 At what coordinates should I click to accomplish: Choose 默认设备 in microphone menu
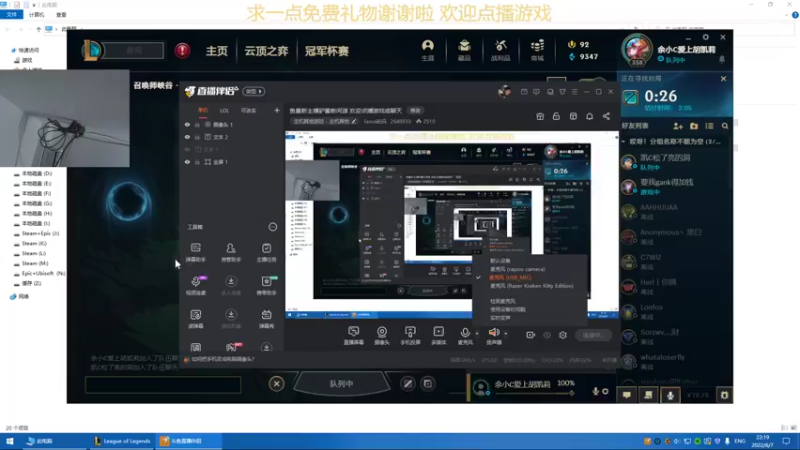pyautogui.click(x=500, y=261)
